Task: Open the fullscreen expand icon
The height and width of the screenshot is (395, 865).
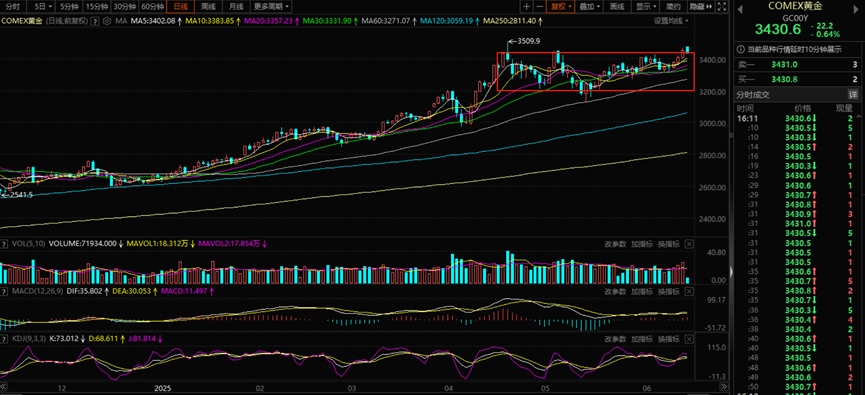Action: click(x=724, y=7)
